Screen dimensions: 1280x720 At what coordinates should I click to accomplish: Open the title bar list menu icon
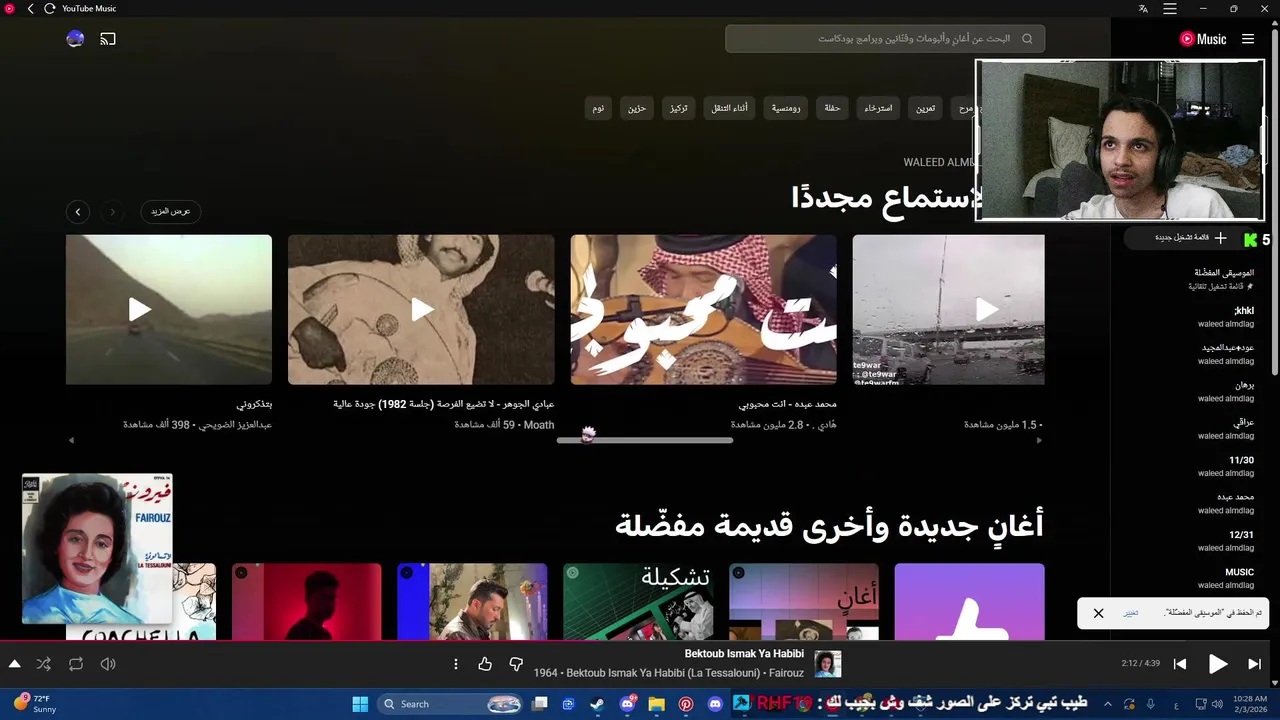click(1169, 8)
